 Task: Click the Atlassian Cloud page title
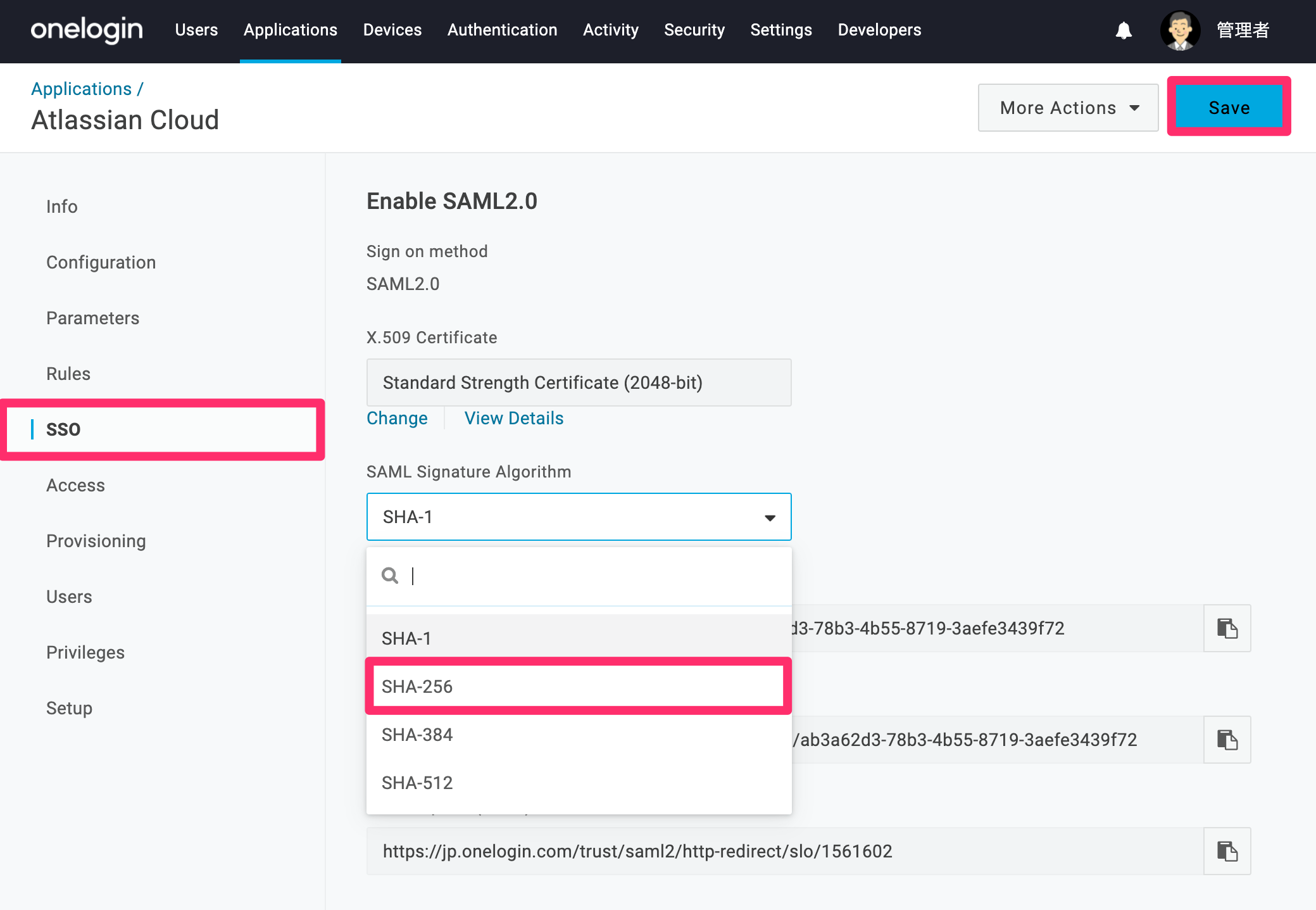coord(125,120)
